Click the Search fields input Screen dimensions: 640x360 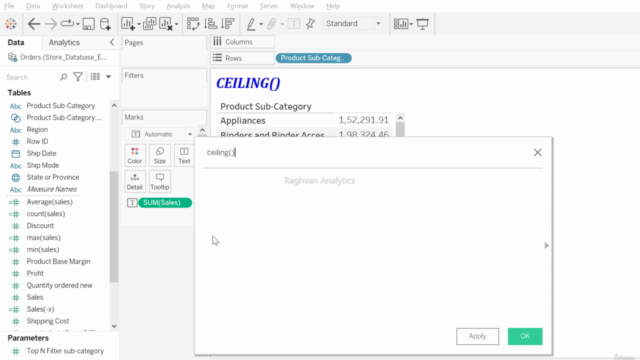click(31, 77)
